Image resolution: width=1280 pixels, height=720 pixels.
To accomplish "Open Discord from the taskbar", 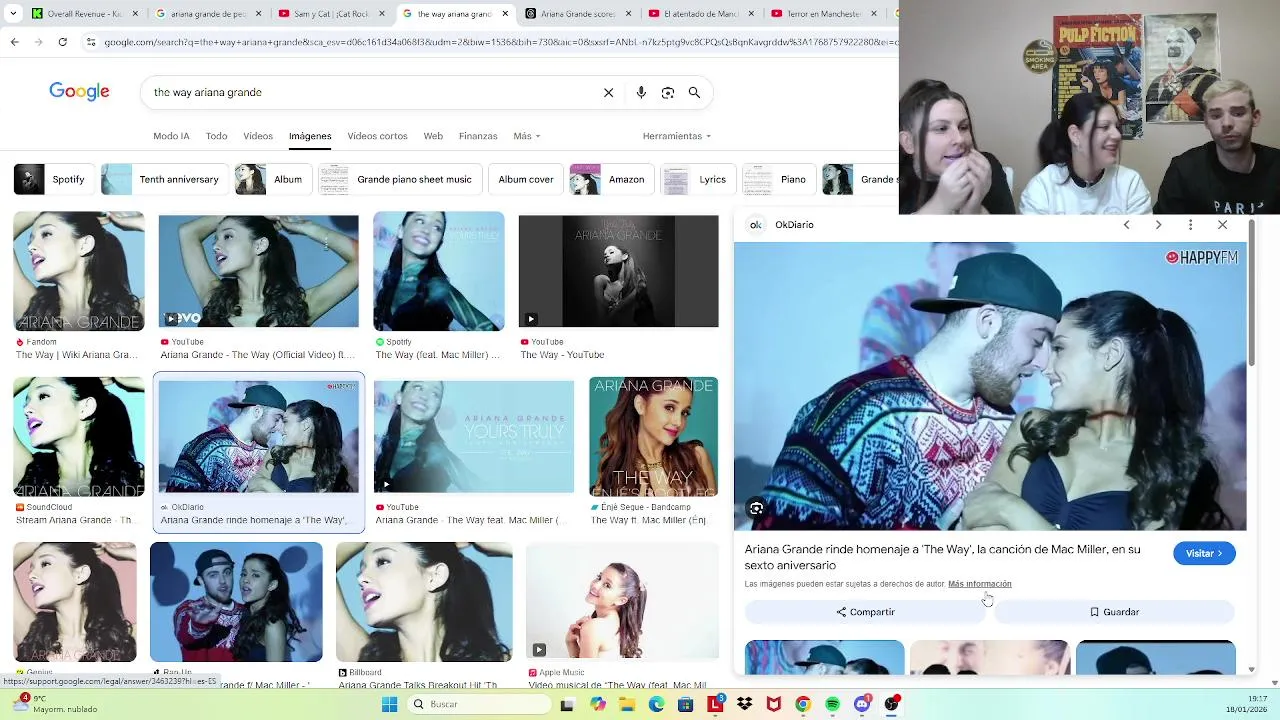I will click(862, 704).
